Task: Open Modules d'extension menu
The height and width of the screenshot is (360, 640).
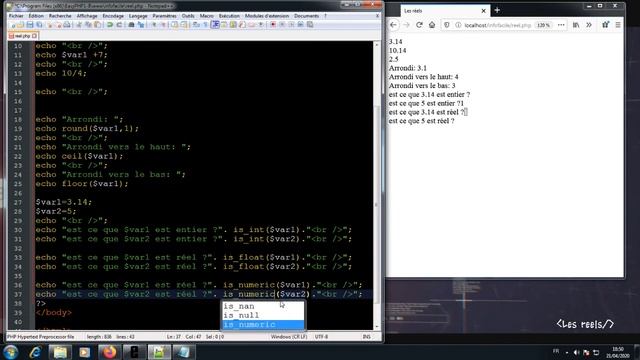Action: coord(267,16)
